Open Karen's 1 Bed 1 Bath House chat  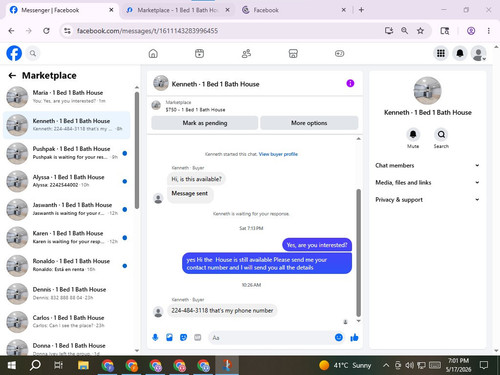(x=67, y=237)
